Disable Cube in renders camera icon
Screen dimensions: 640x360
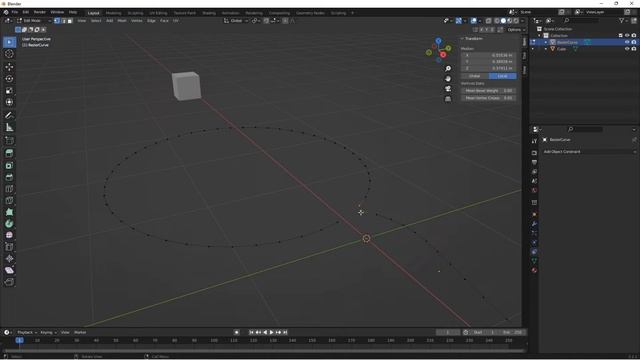point(634,49)
